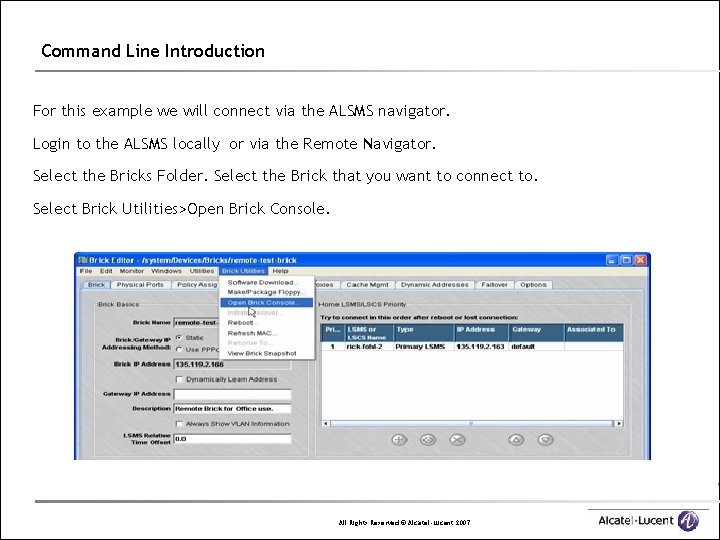The width and height of the screenshot is (720, 540).
Task: Maximize the Brick Editor window
Action: point(626,260)
